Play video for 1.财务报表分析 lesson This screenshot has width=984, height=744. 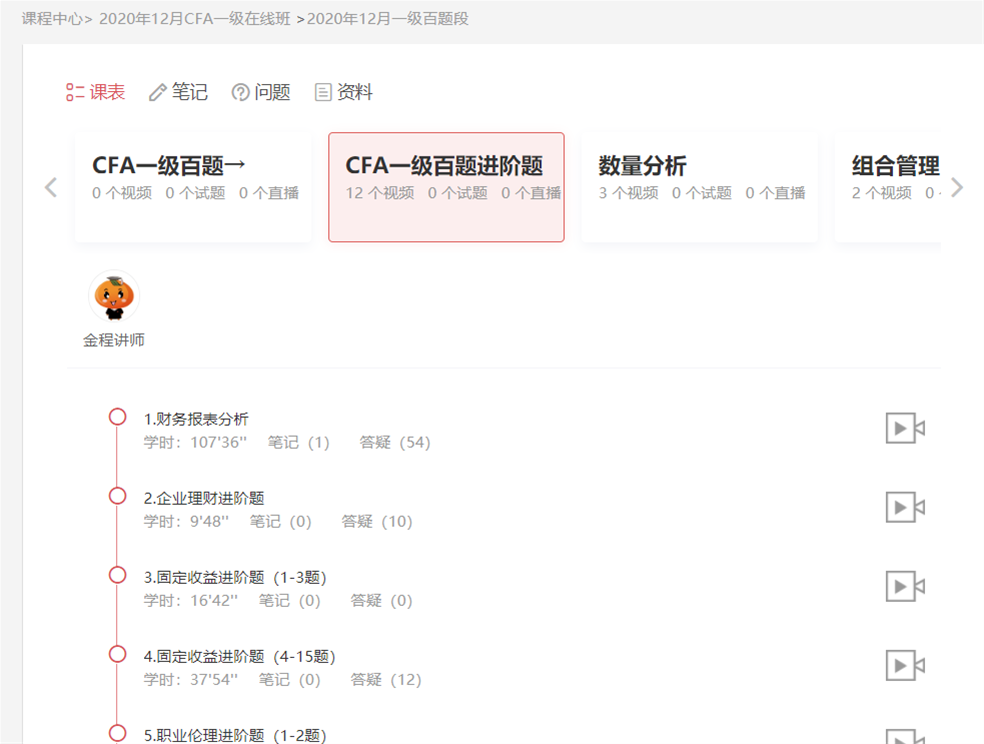(905, 428)
